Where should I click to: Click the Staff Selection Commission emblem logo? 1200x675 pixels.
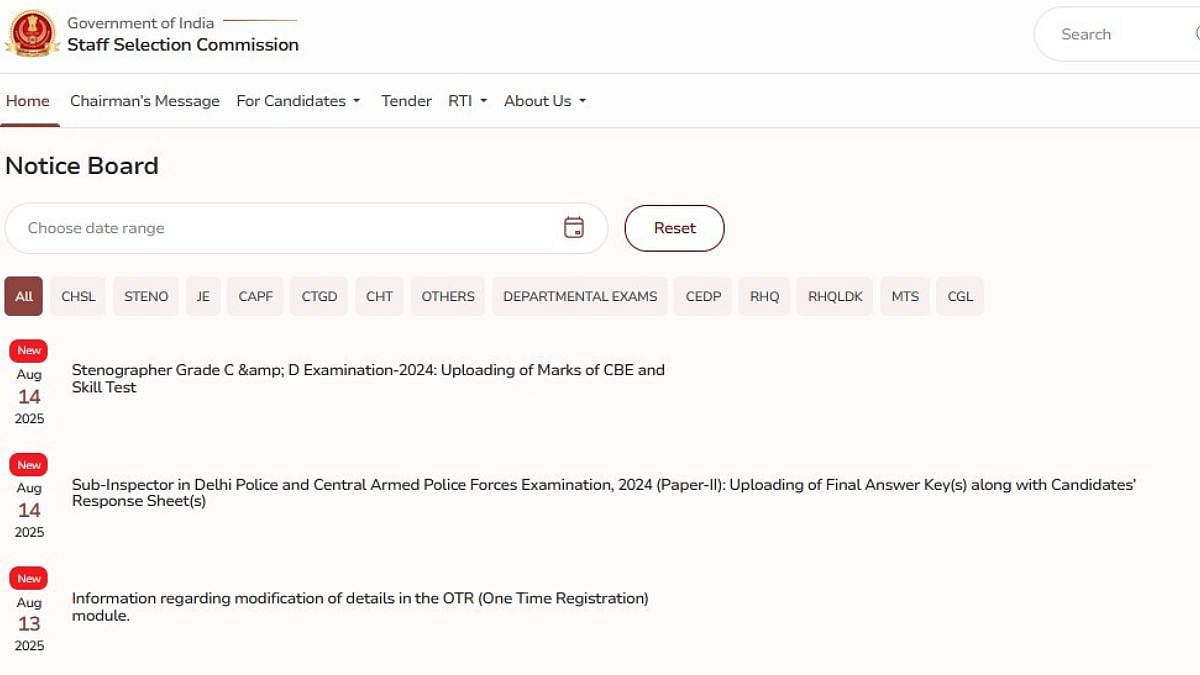coord(32,32)
